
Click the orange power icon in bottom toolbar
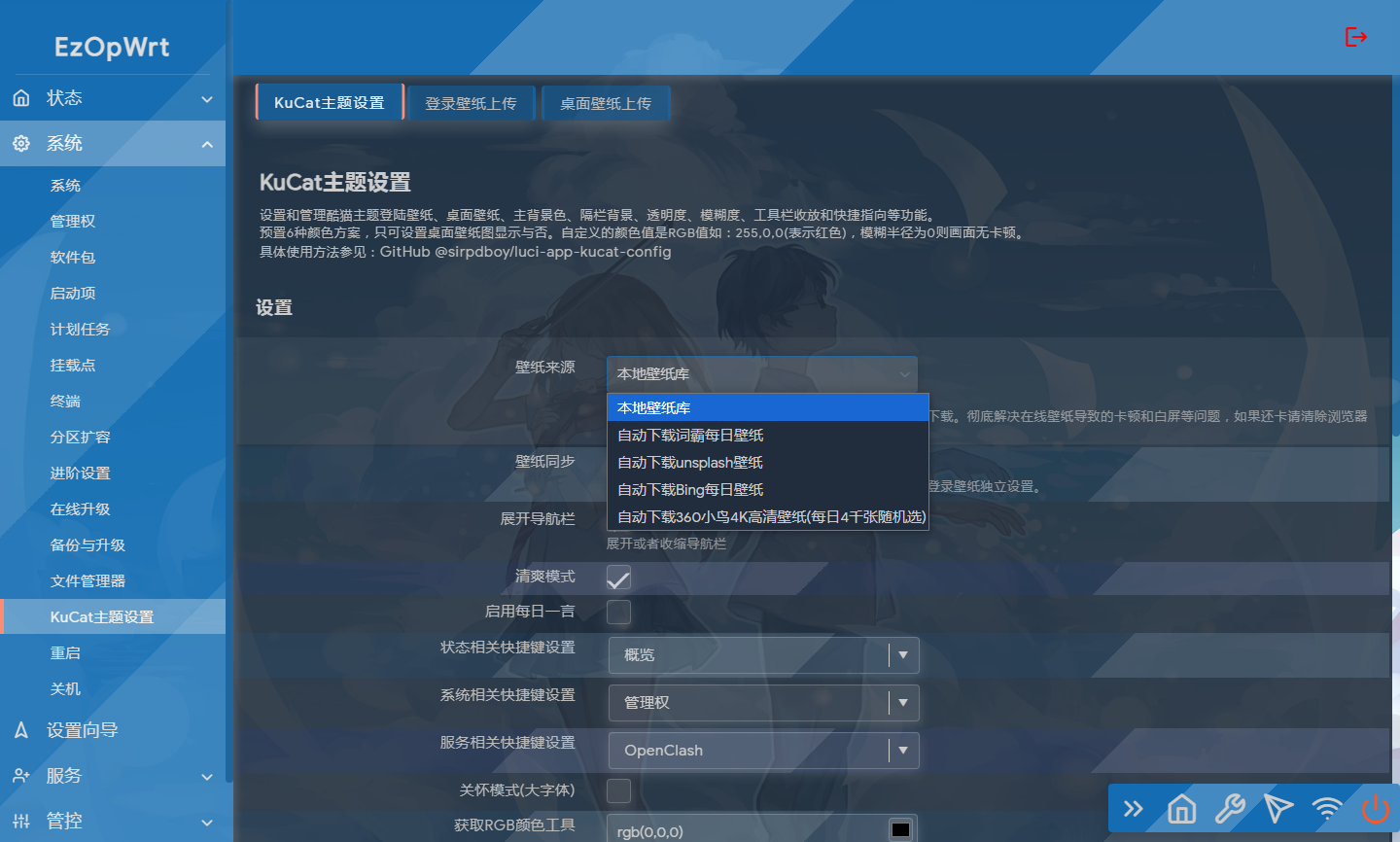pos(1375,809)
